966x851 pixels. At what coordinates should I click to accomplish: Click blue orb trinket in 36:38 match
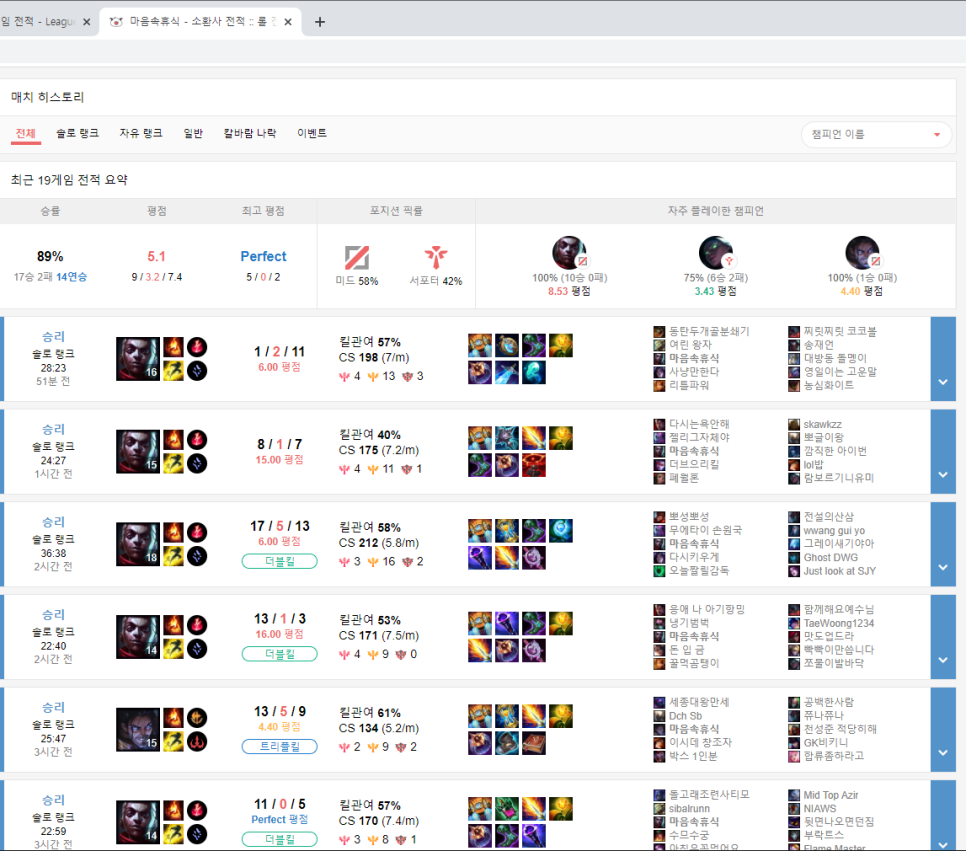pos(561,531)
